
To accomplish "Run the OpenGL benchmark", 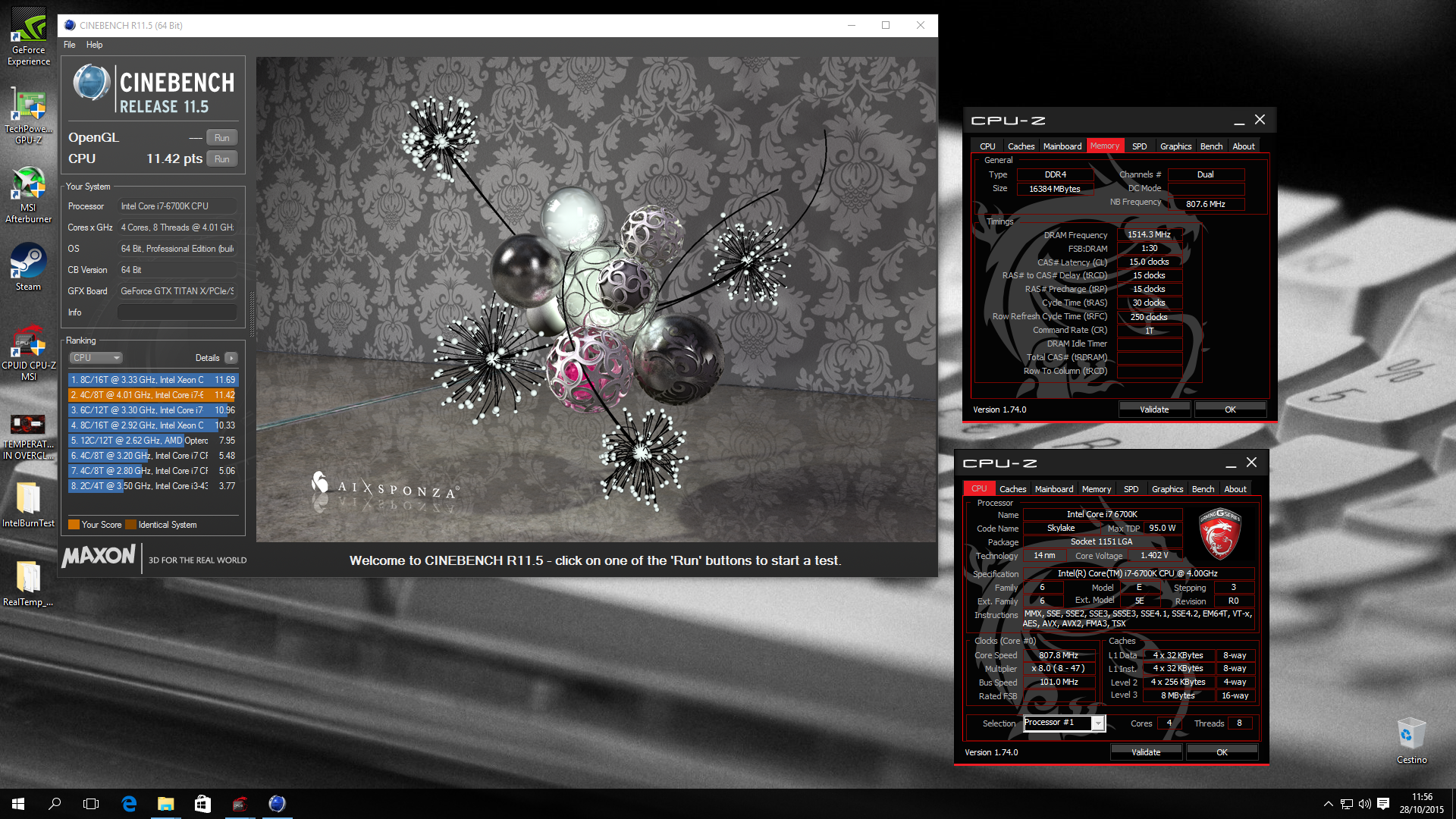I will pos(222,137).
